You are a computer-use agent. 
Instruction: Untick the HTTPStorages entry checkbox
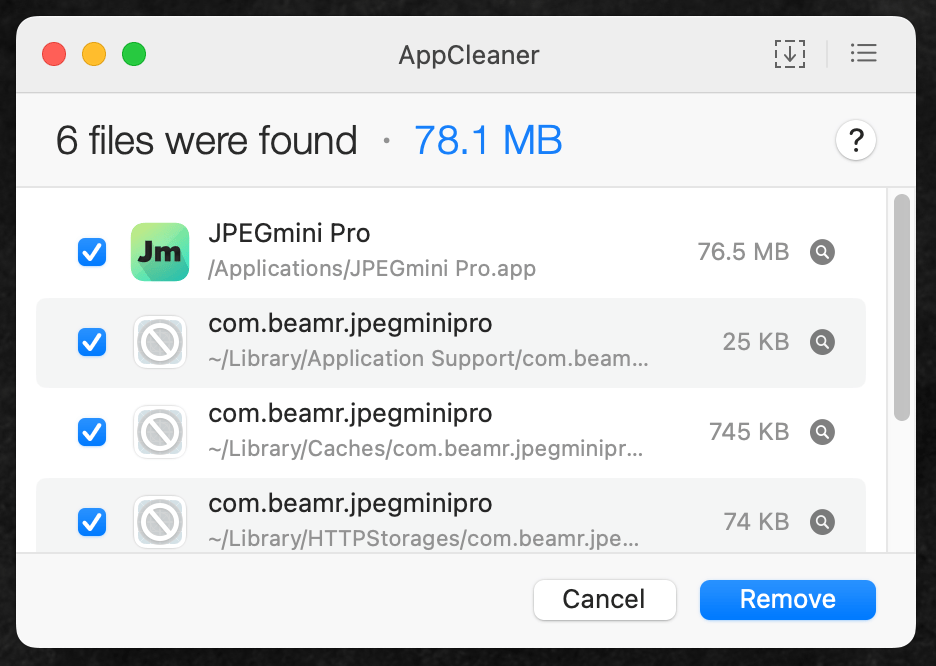point(92,522)
